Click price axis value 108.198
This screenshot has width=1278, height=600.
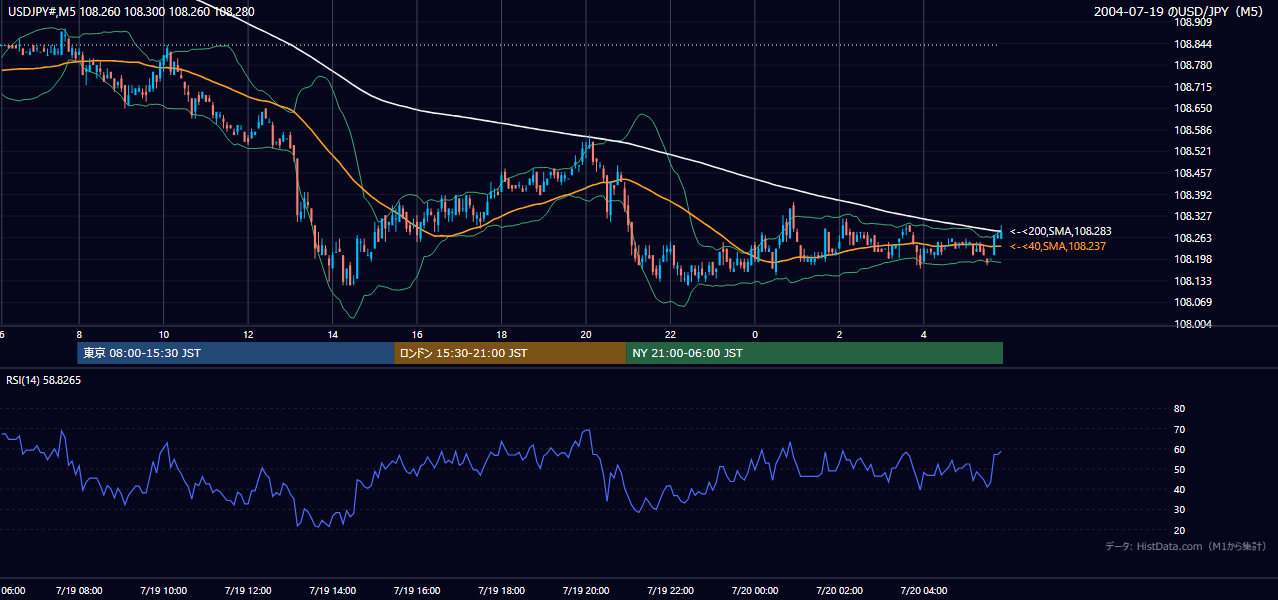click(1192, 259)
